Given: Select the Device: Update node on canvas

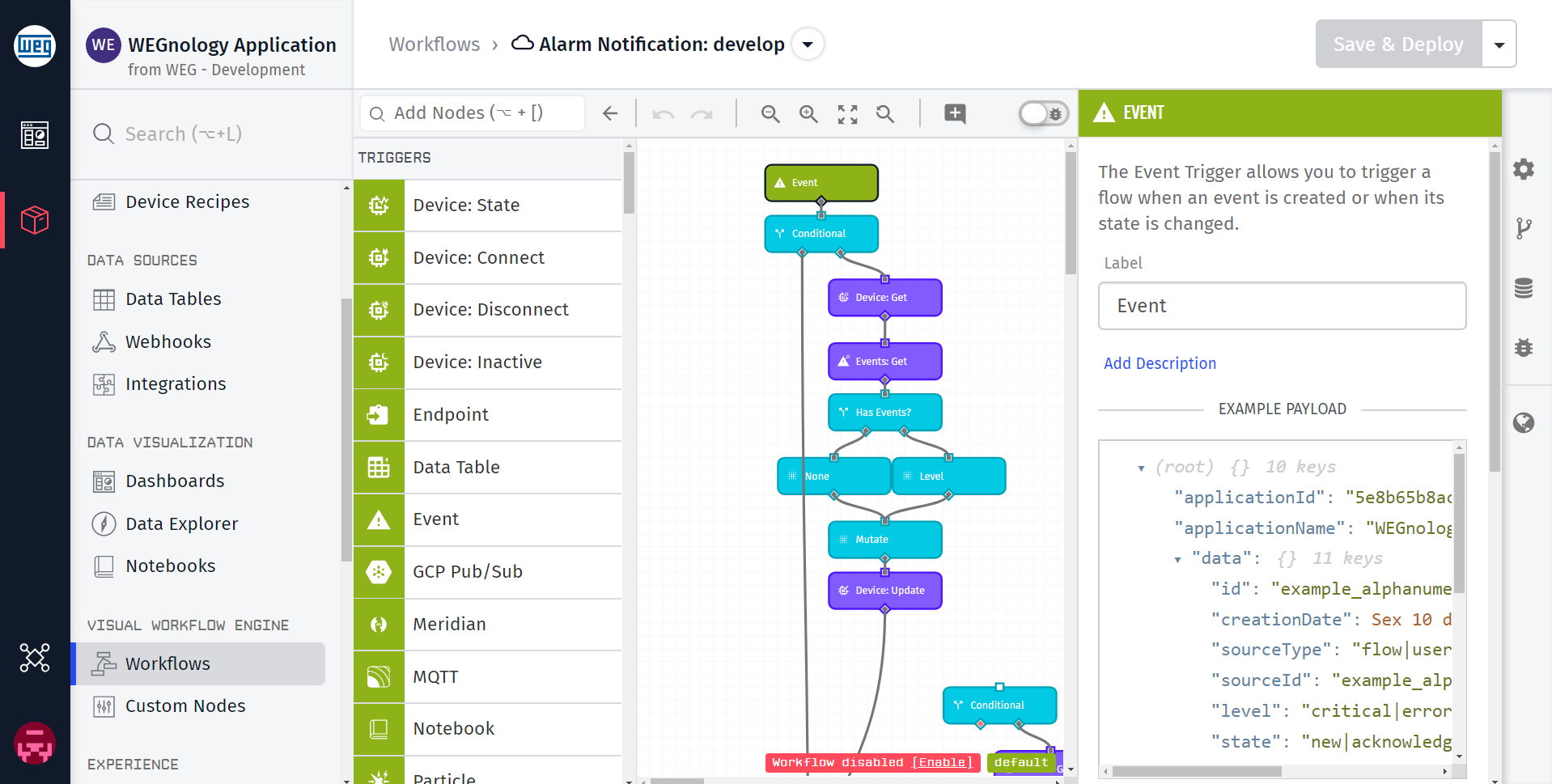Looking at the screenshot, I should point(884,591).
